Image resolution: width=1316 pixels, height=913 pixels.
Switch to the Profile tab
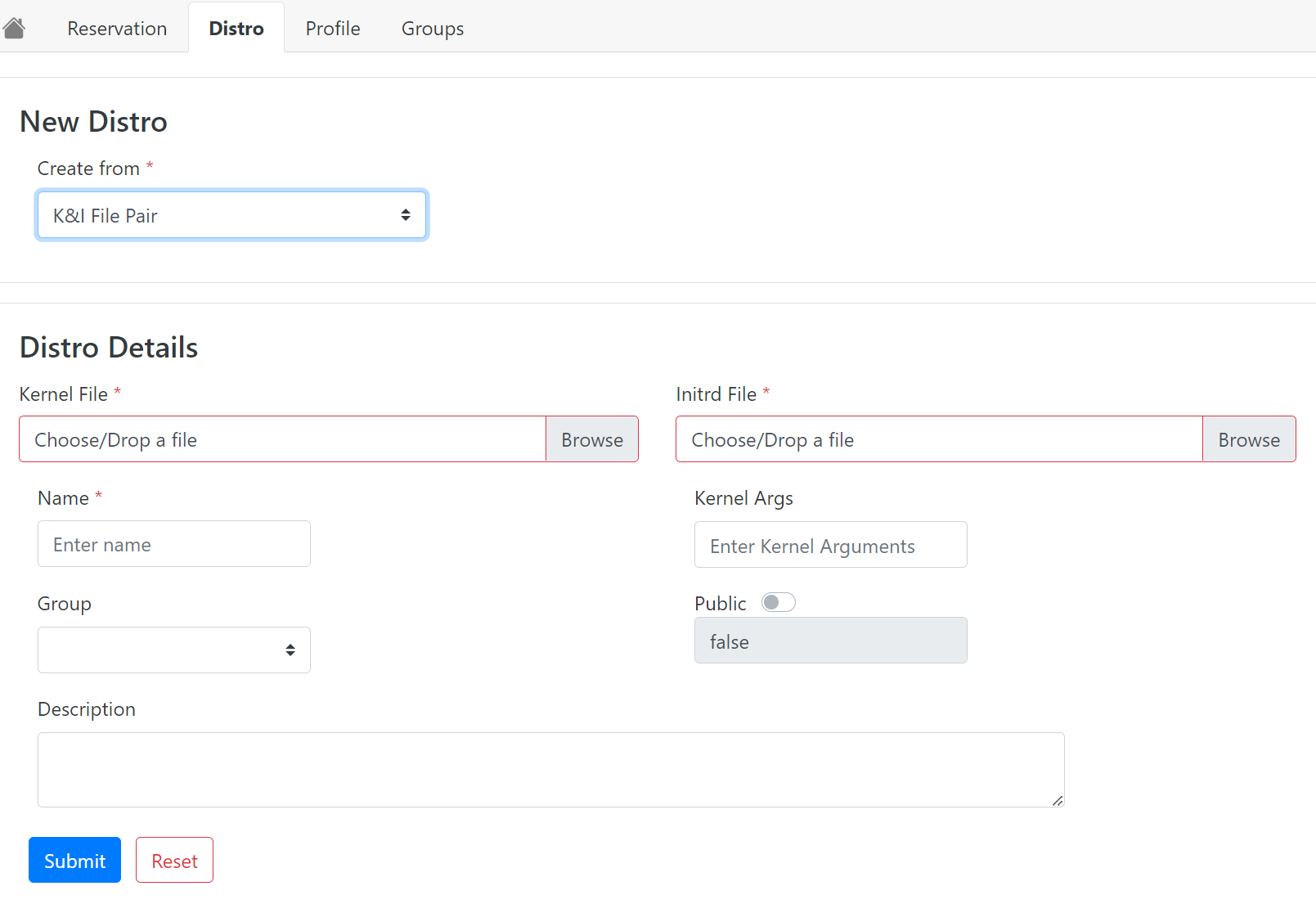[x=333, y=29]
